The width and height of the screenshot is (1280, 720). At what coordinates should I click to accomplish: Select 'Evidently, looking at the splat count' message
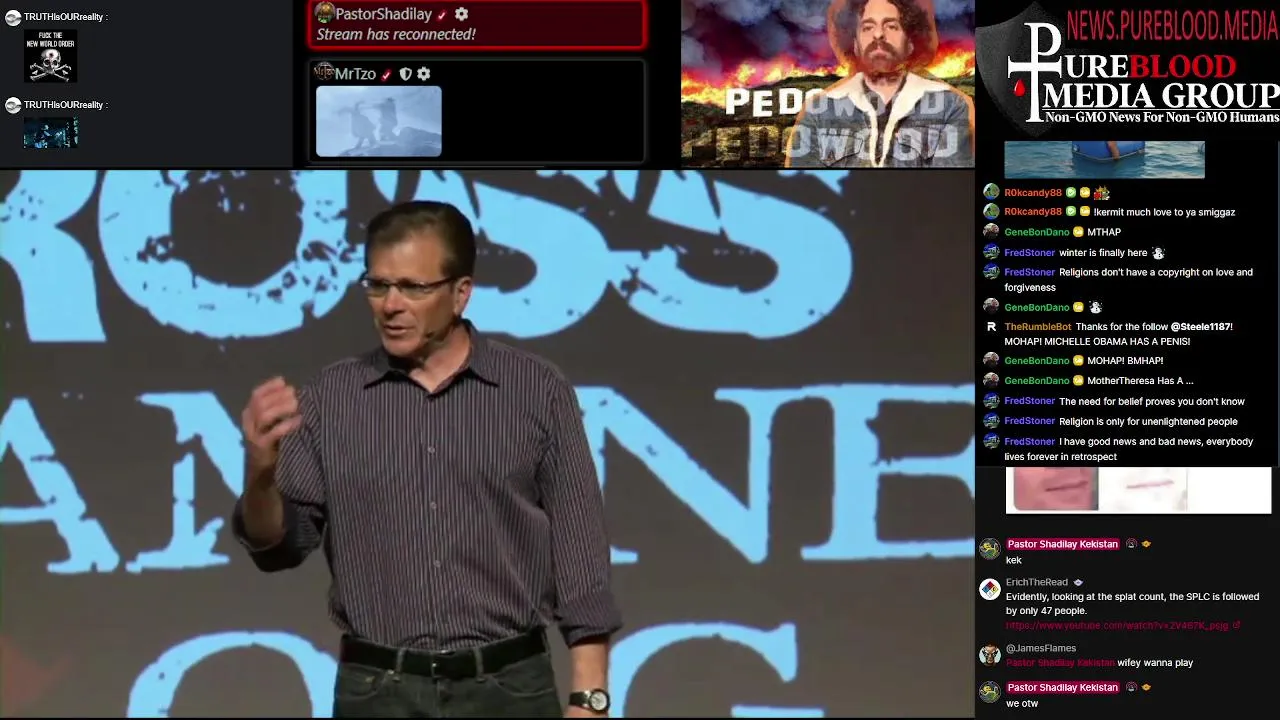pos(1132,603)
